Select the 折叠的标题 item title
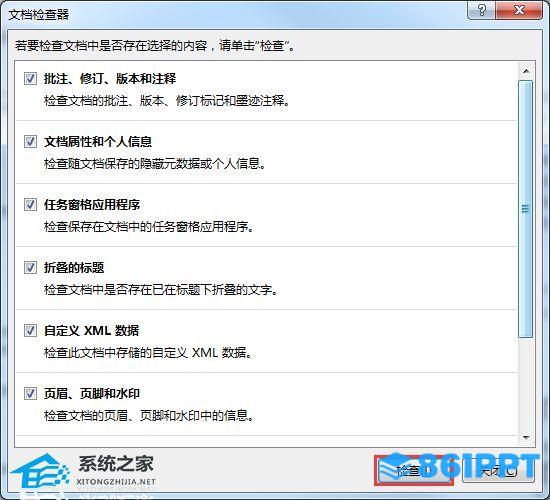550x500 pixels. [x=74, y=268]
